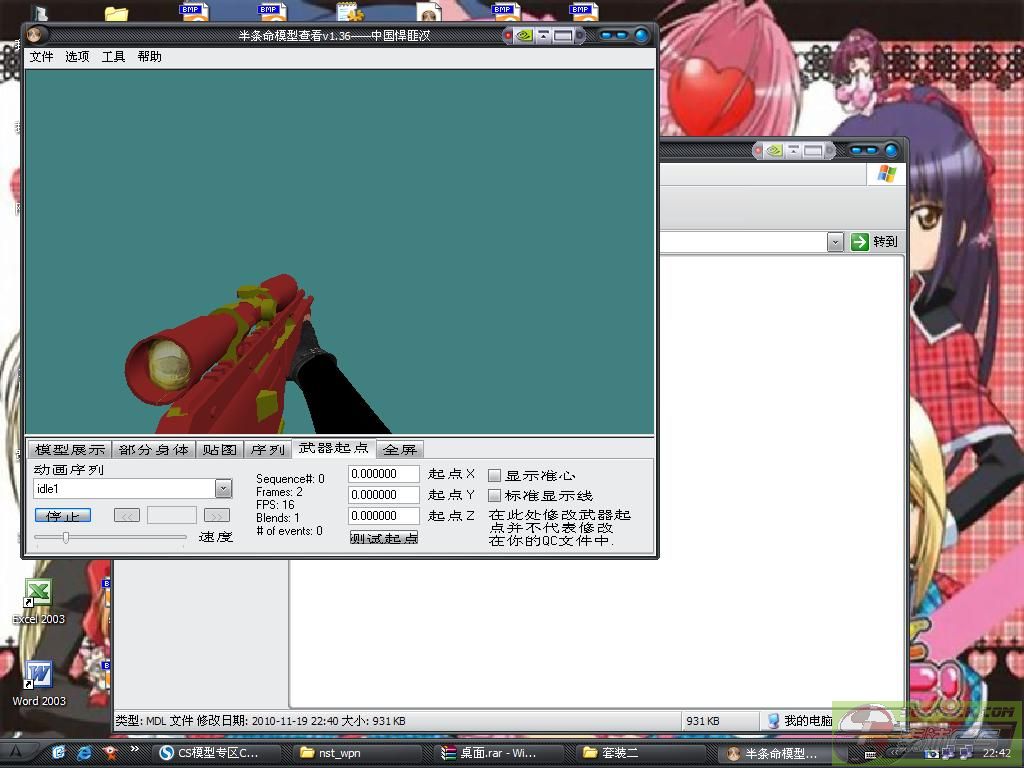1024x768 pixels.
Task: Click the 速度 speed slider handle
Action: click(66, 537)
